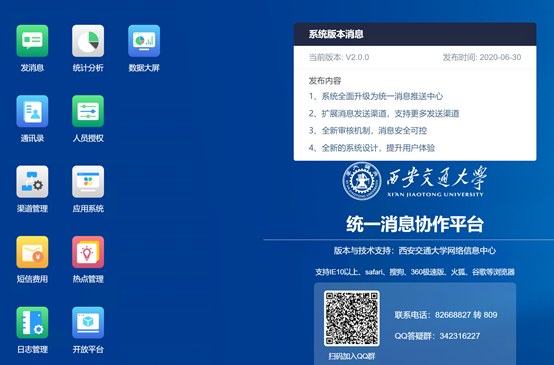554x365 pixels.
Task: Open the 发消息 app icon
Action: click(32, 41)
